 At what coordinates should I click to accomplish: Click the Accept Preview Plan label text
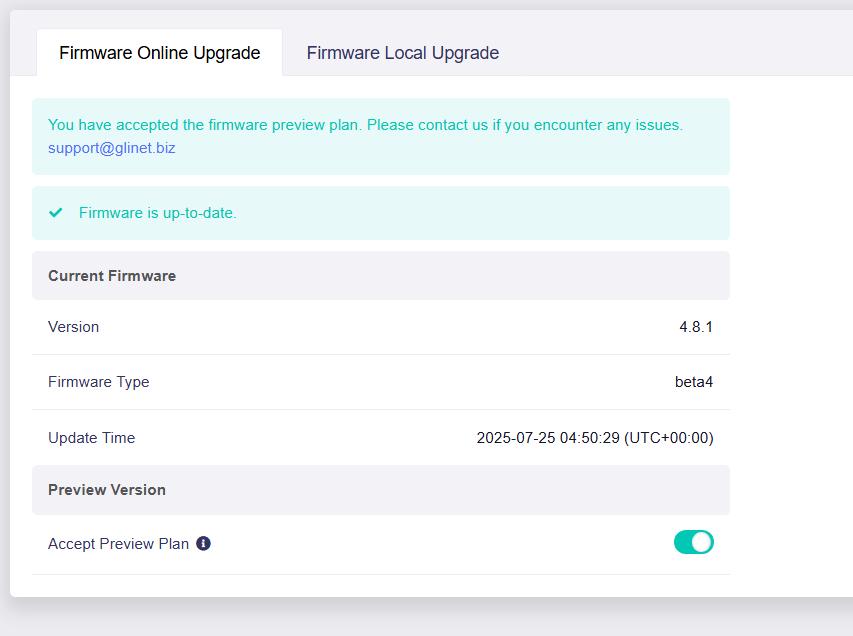point(118,544)
